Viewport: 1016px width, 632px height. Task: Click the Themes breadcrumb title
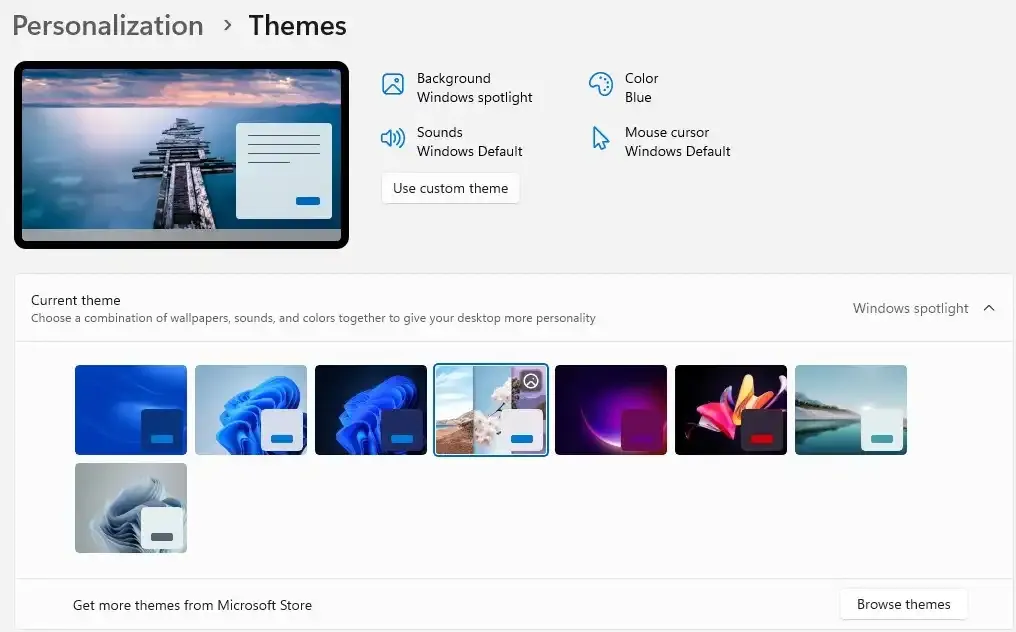click(x=297, y=26)
